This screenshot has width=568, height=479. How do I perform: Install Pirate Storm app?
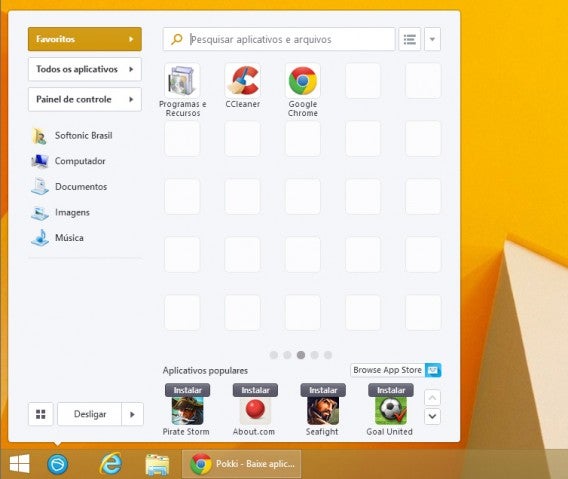[x=187, y=390]
